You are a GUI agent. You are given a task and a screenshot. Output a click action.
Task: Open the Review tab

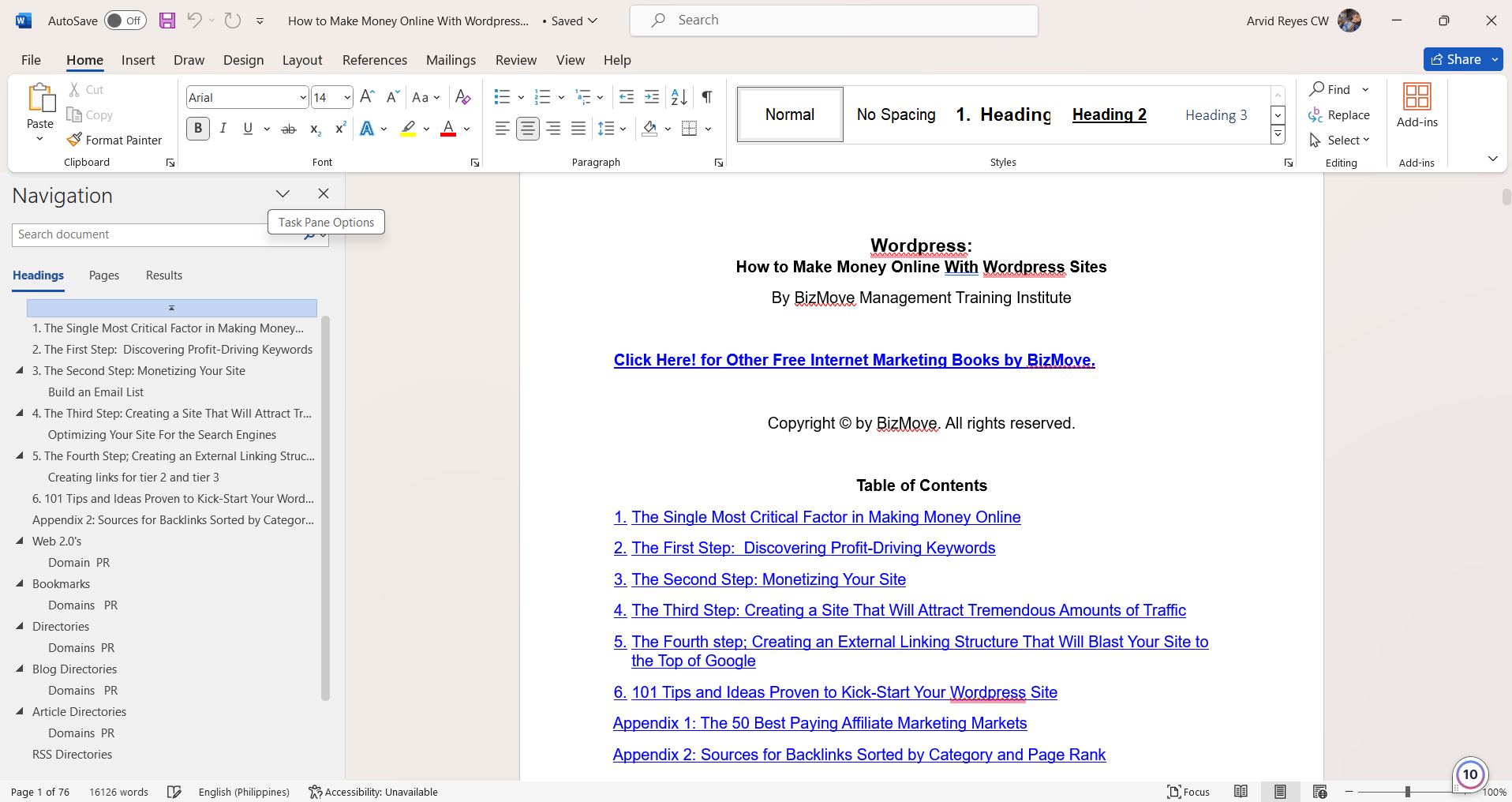516,60
